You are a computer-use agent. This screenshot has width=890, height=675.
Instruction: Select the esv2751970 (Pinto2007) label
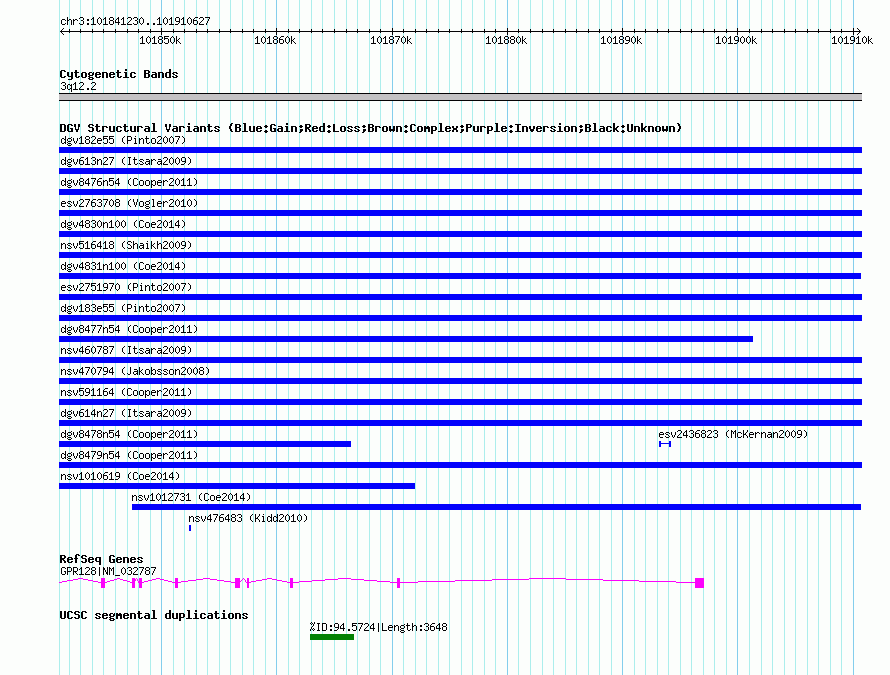tap(126, 287)
